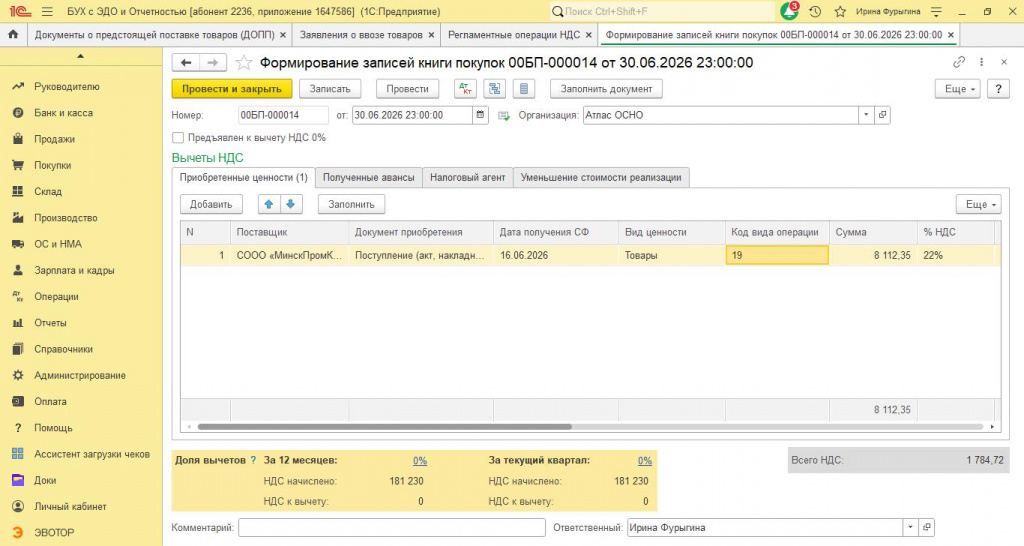The height and width of the screenshot is (546, 1024).
Task: Open Руководителю section in sidebar
Action: [67, 86]
